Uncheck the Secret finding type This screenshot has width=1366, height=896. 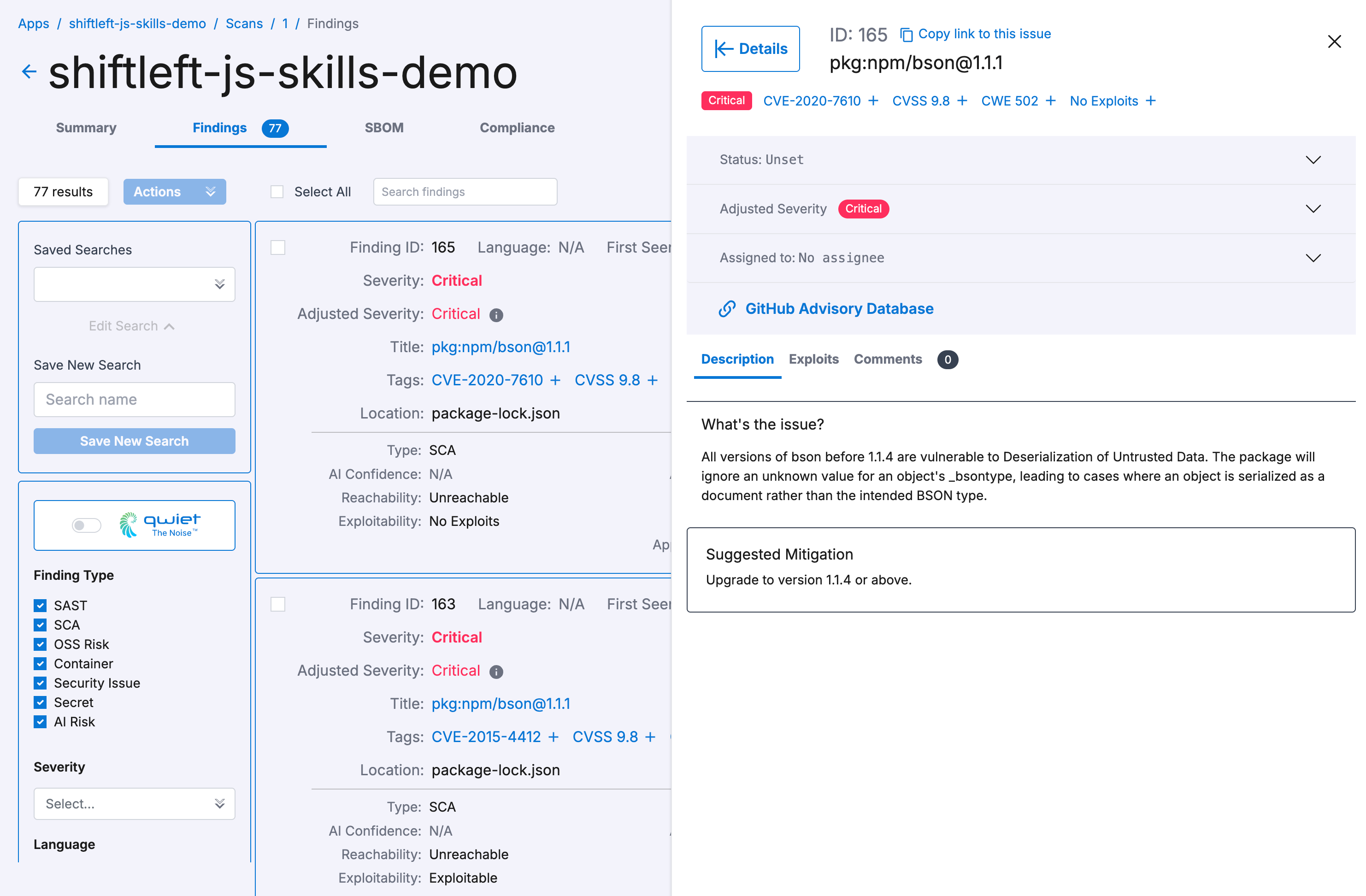40,702
